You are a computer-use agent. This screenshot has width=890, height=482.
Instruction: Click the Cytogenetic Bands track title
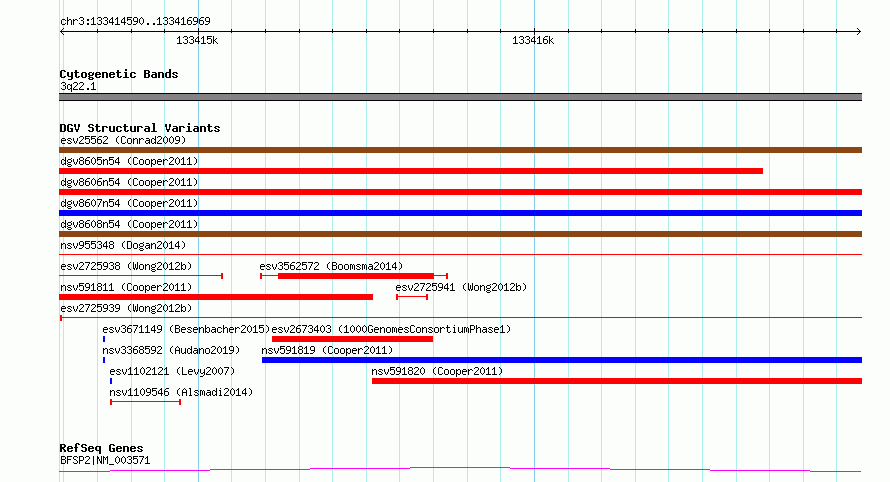tap(119, 74)
